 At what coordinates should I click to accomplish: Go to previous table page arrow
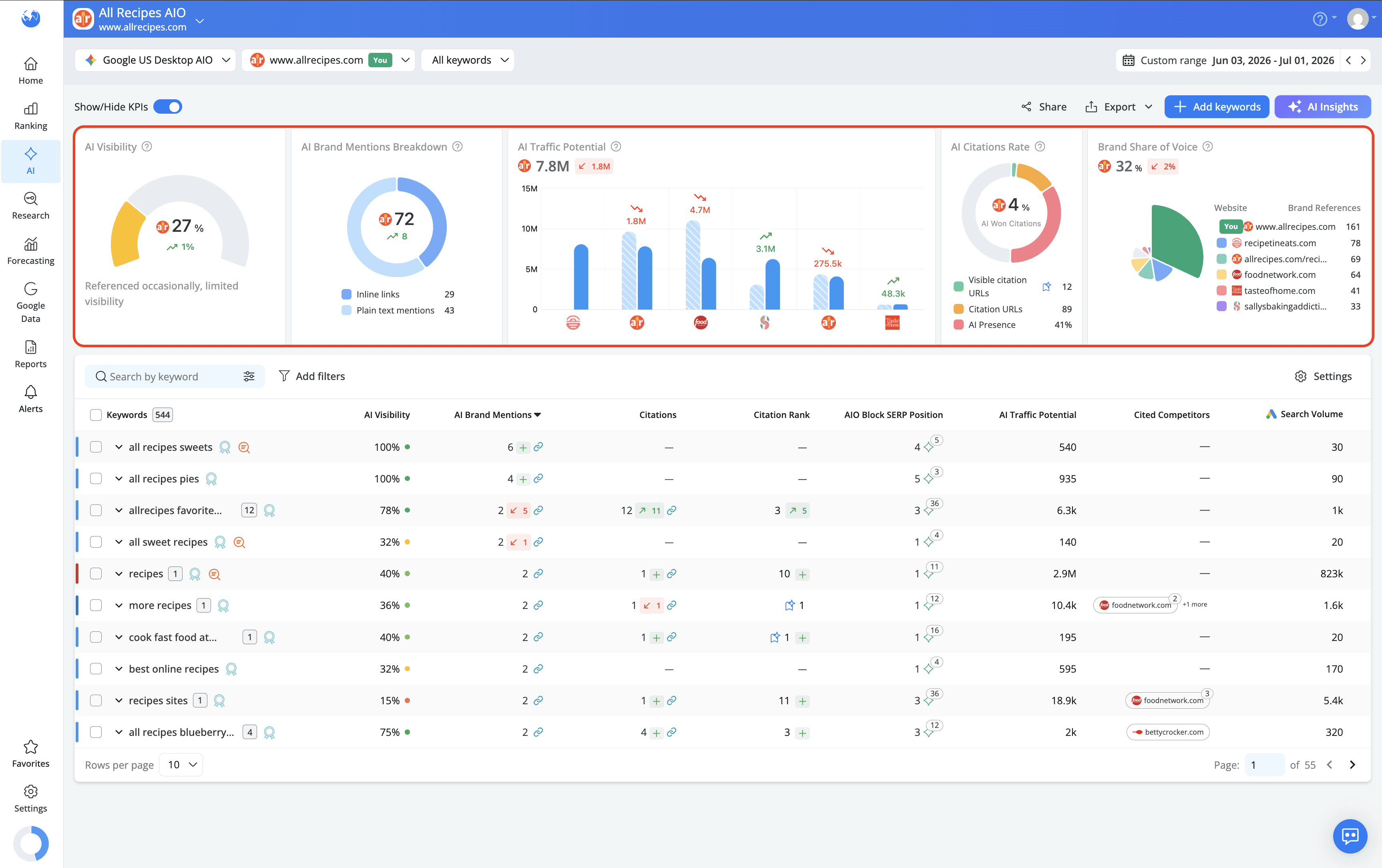(x=1330, y=765)
